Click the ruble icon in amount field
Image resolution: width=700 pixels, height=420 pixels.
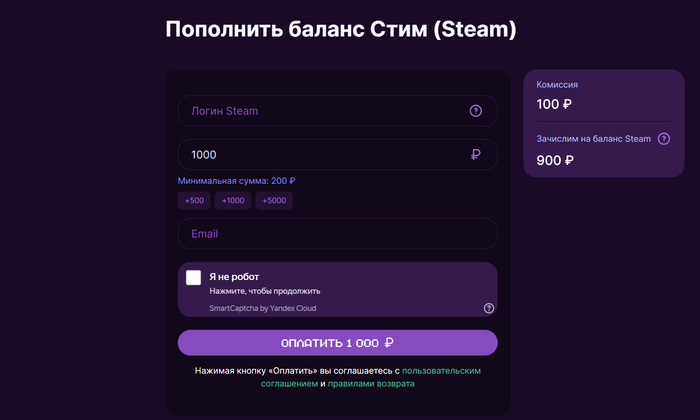pos(475,155)
